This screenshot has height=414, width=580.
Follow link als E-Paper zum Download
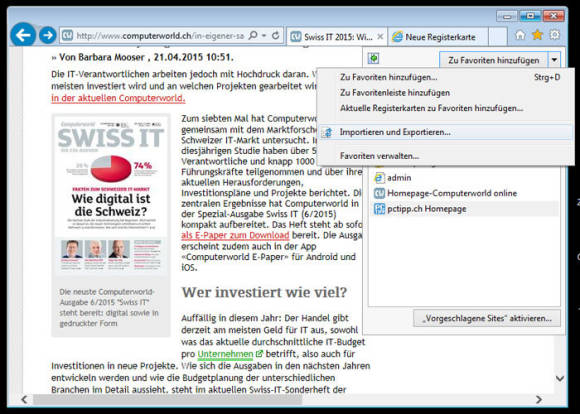[x=235, y=236]
